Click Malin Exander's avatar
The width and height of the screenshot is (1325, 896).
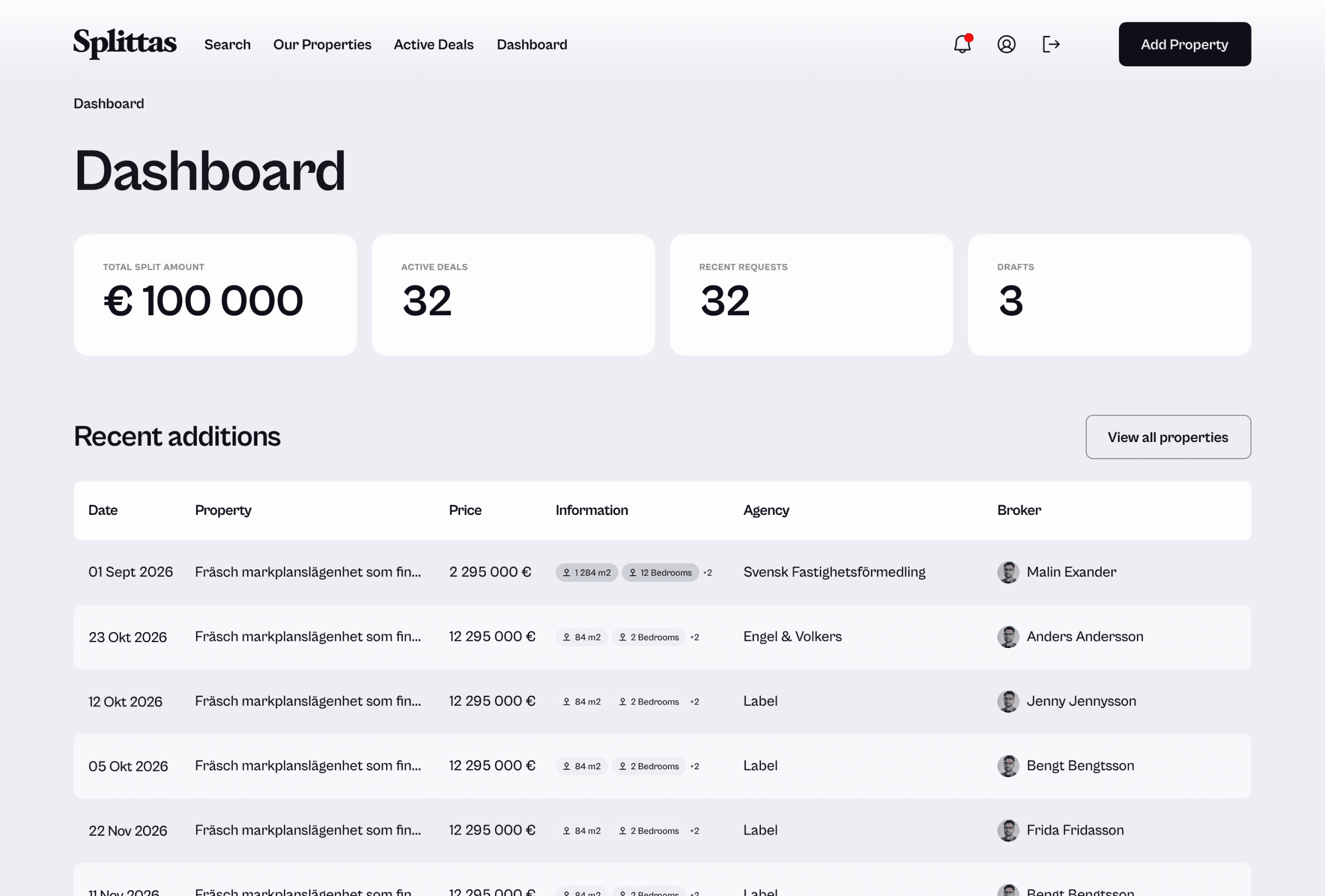pyautogui.click(x=1008, y=573)
